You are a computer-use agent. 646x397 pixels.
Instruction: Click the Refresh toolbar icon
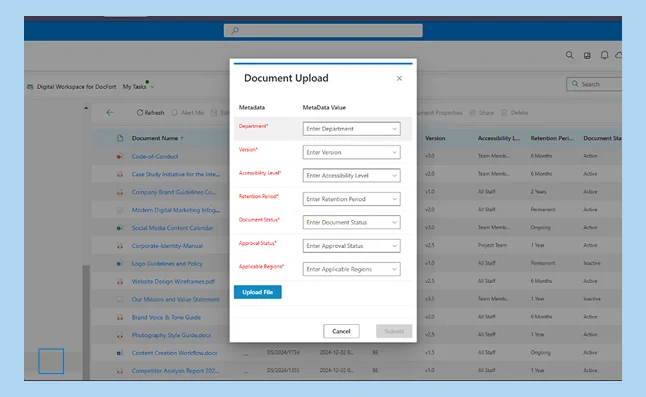(x=140, y=112)
